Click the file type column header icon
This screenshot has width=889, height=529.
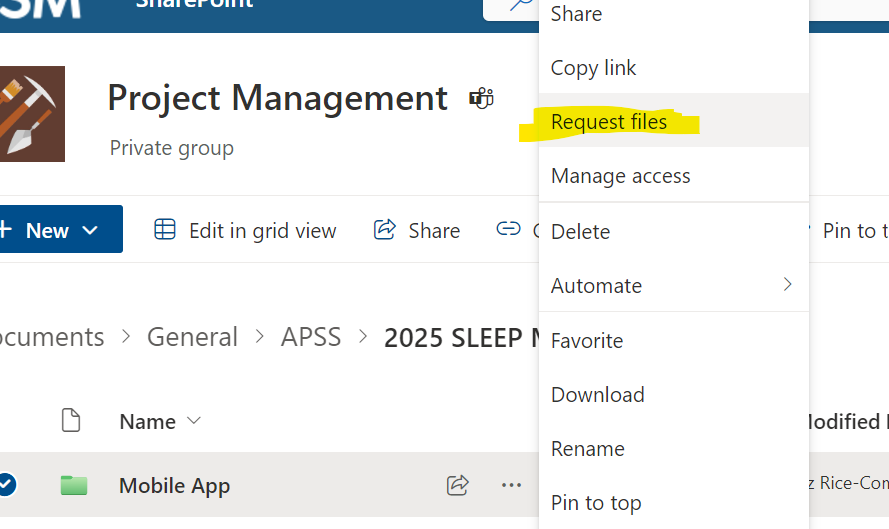71,421
